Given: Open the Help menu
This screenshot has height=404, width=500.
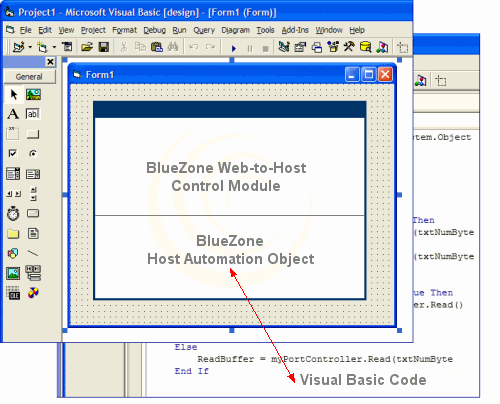Looking at the screenshot, I should tap(357, 30).
